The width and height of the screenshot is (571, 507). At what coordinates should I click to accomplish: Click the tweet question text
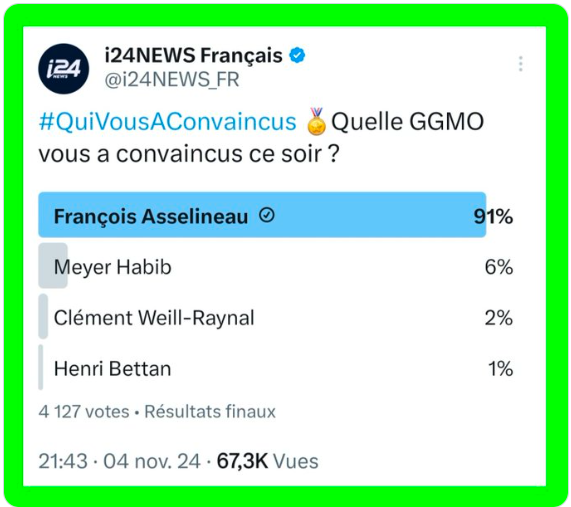pos(261,137)
